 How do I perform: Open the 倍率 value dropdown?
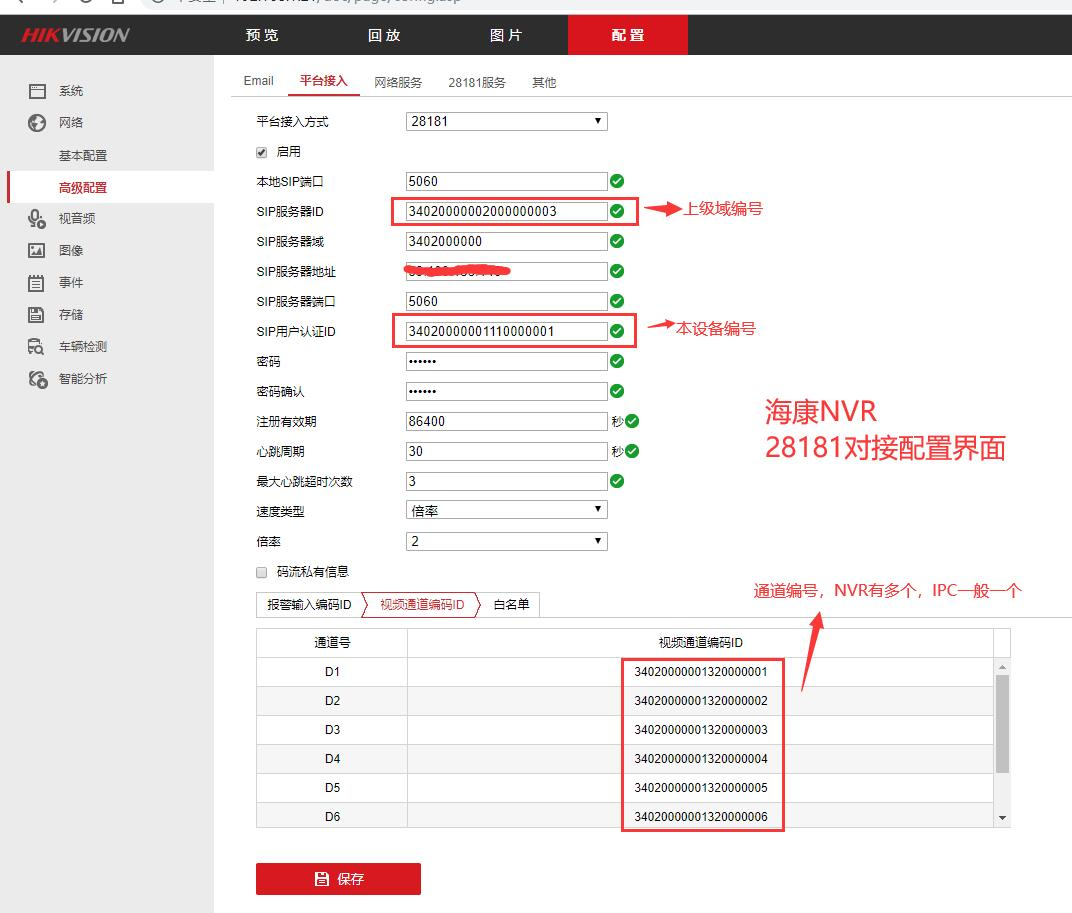coord(506,540)
